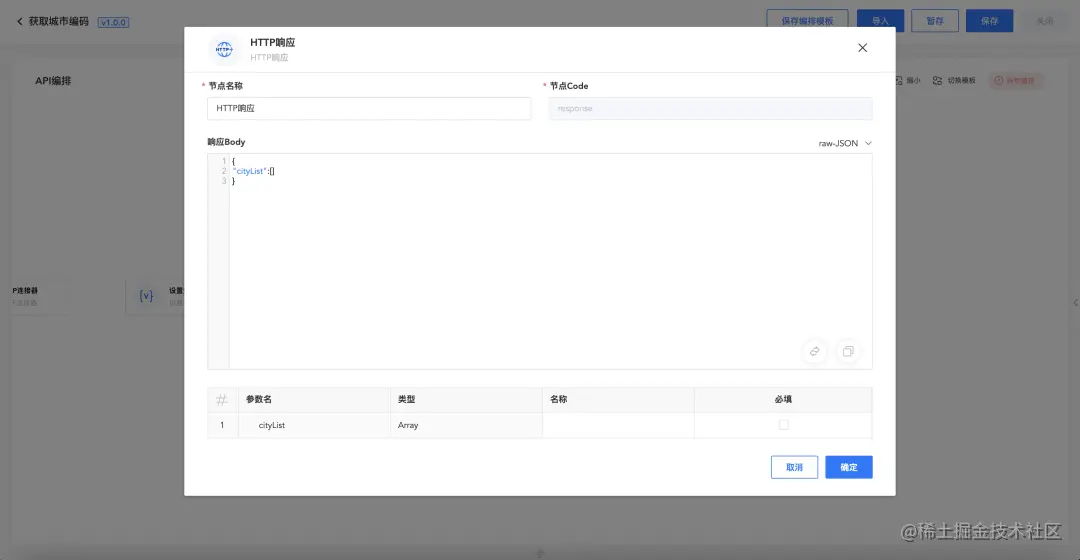Viewport: 1080px width, 560px height.
Task: Click the 暂存 button in the top bar
Action: pos(935,21)
